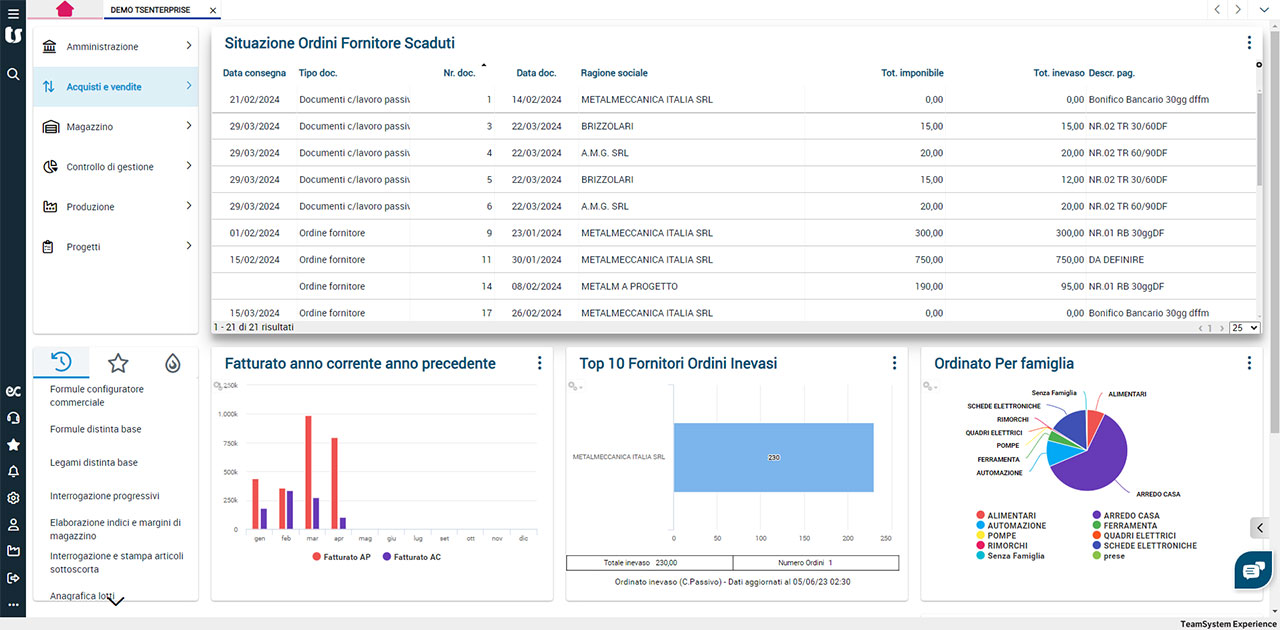Viewport: 1280px width, 630px height.
Task: Click the gear icon on Fatturato chart
Action: click(218, 386)
